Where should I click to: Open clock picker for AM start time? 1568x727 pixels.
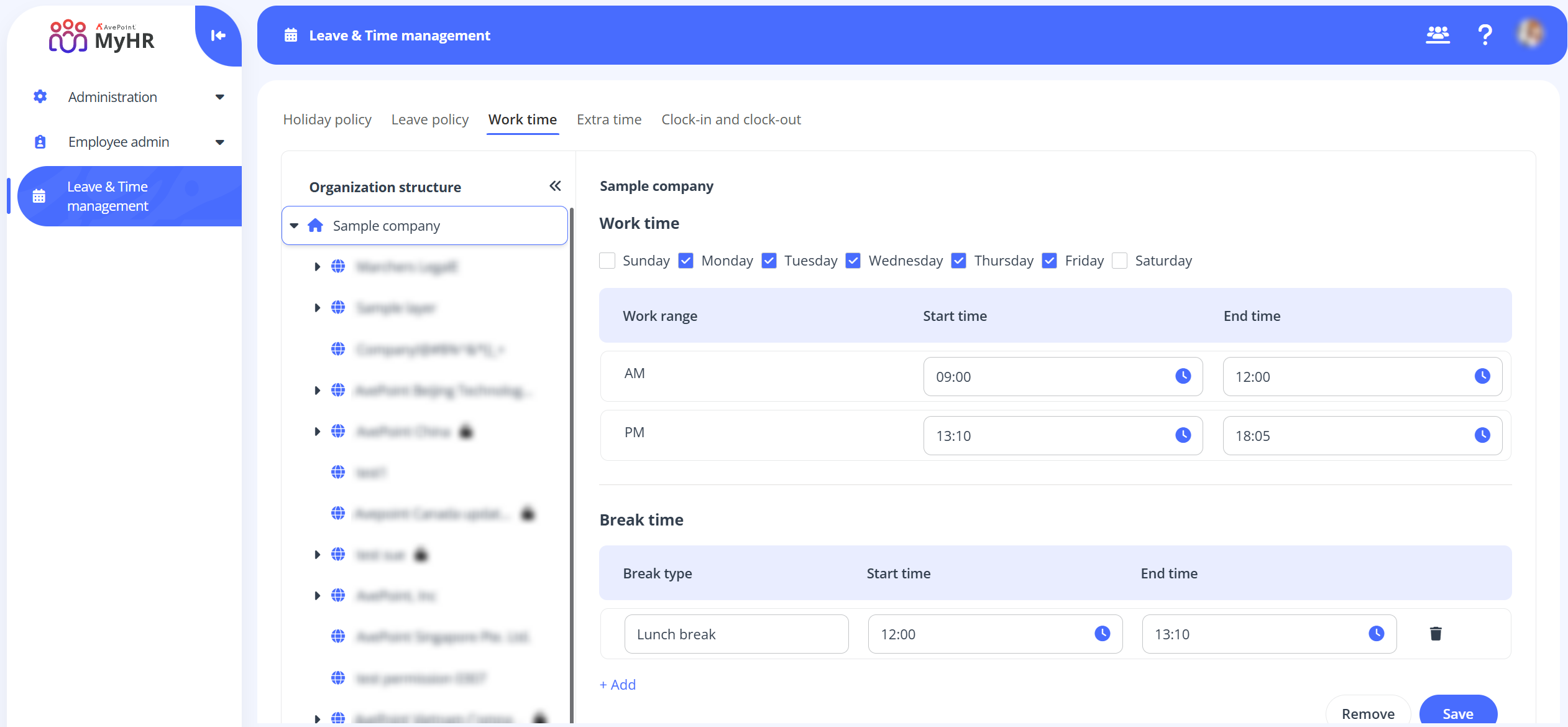[x=1183, y=376]
